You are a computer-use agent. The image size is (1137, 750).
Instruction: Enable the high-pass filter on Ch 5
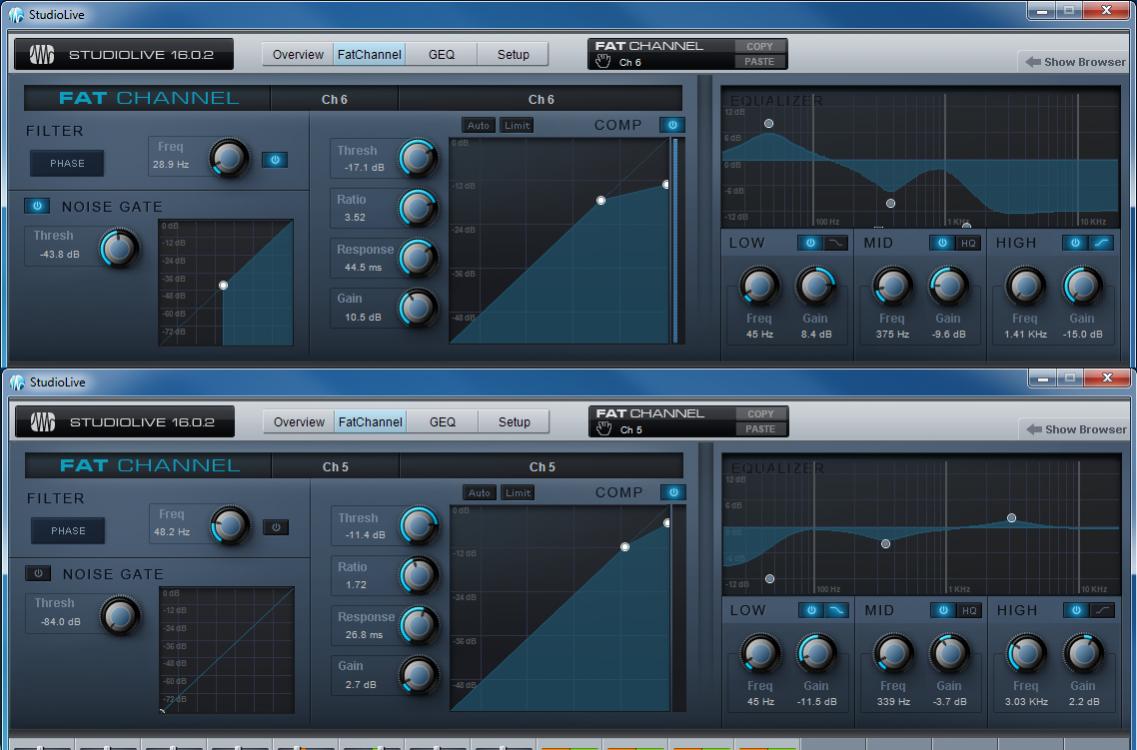pos(276,527)
